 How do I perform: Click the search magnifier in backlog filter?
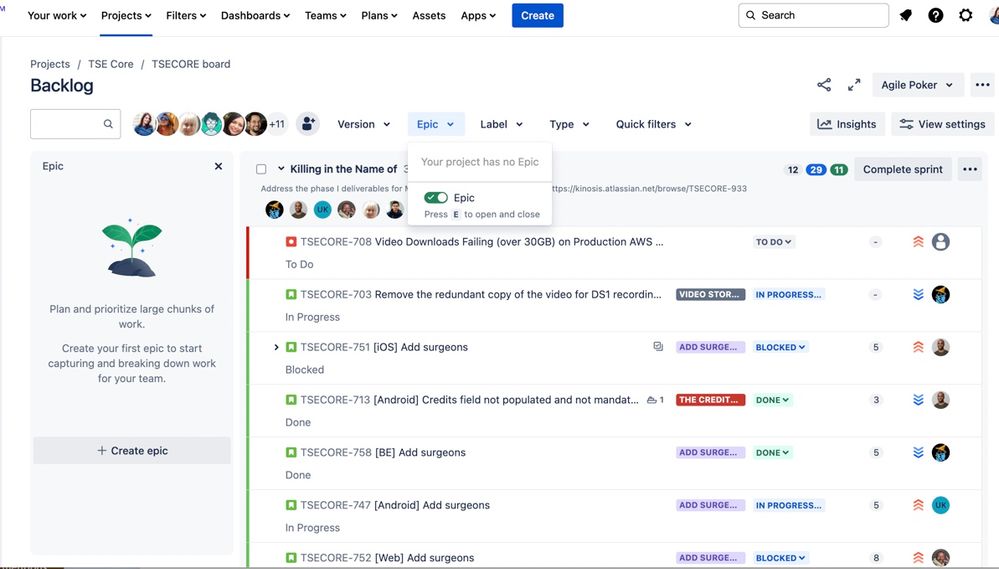click(108, 124)
